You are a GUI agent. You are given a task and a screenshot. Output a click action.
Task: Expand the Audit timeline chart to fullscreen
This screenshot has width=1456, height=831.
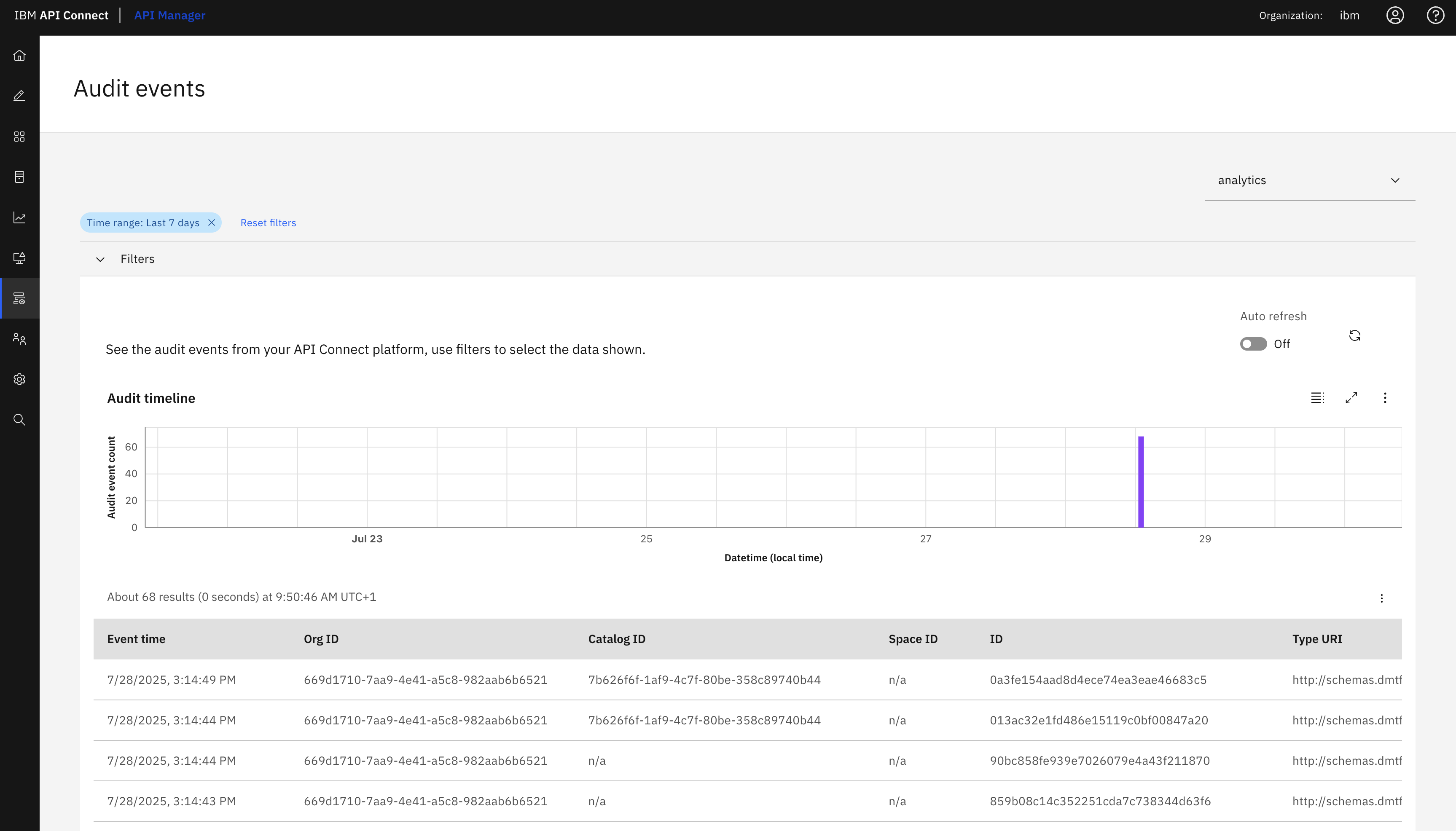pos(1351,398)
